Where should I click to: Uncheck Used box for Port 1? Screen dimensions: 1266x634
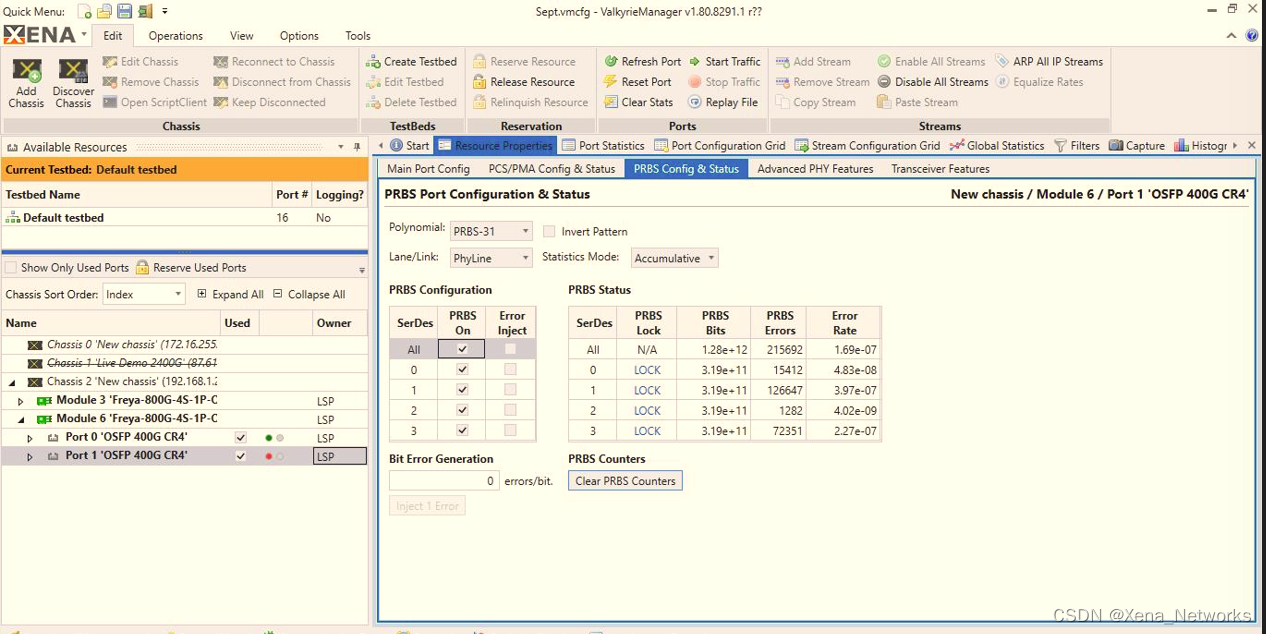pos(240,456)
